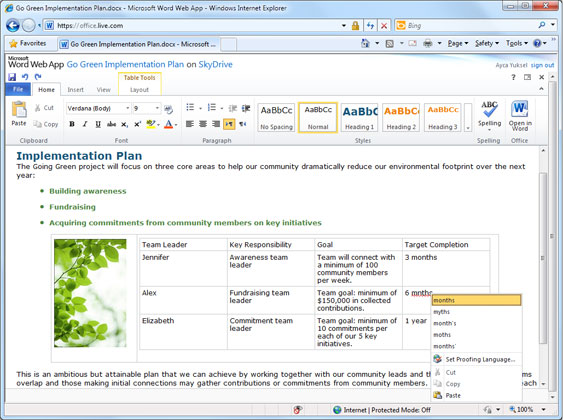Decrease paragraph indent

tap(233, 108)
